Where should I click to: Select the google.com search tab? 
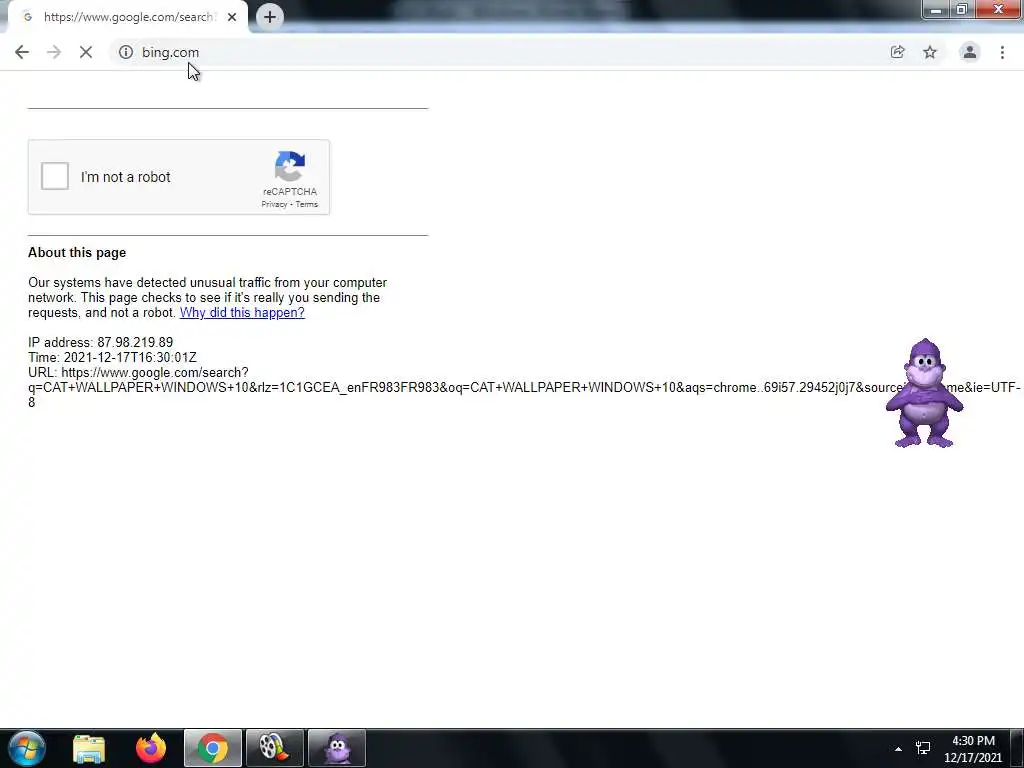click(128, 17)
